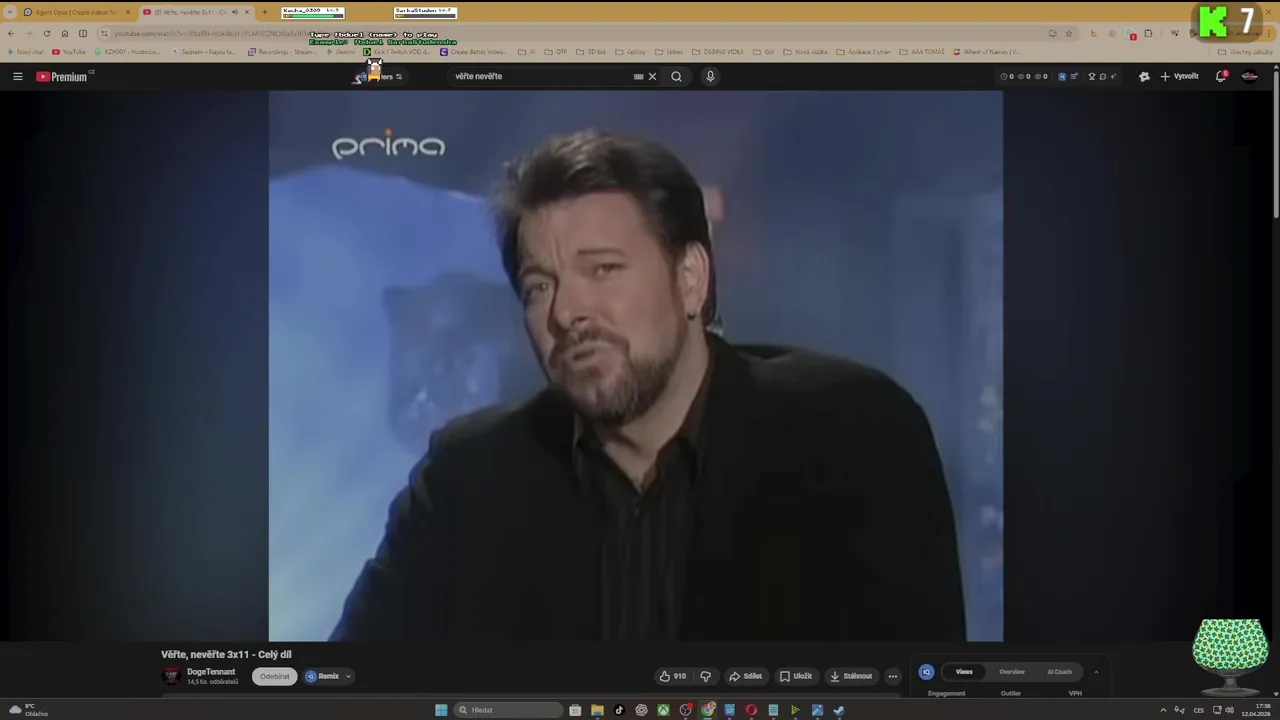
Task: Bookmark this page with star icon
Action: (1069, 33)
